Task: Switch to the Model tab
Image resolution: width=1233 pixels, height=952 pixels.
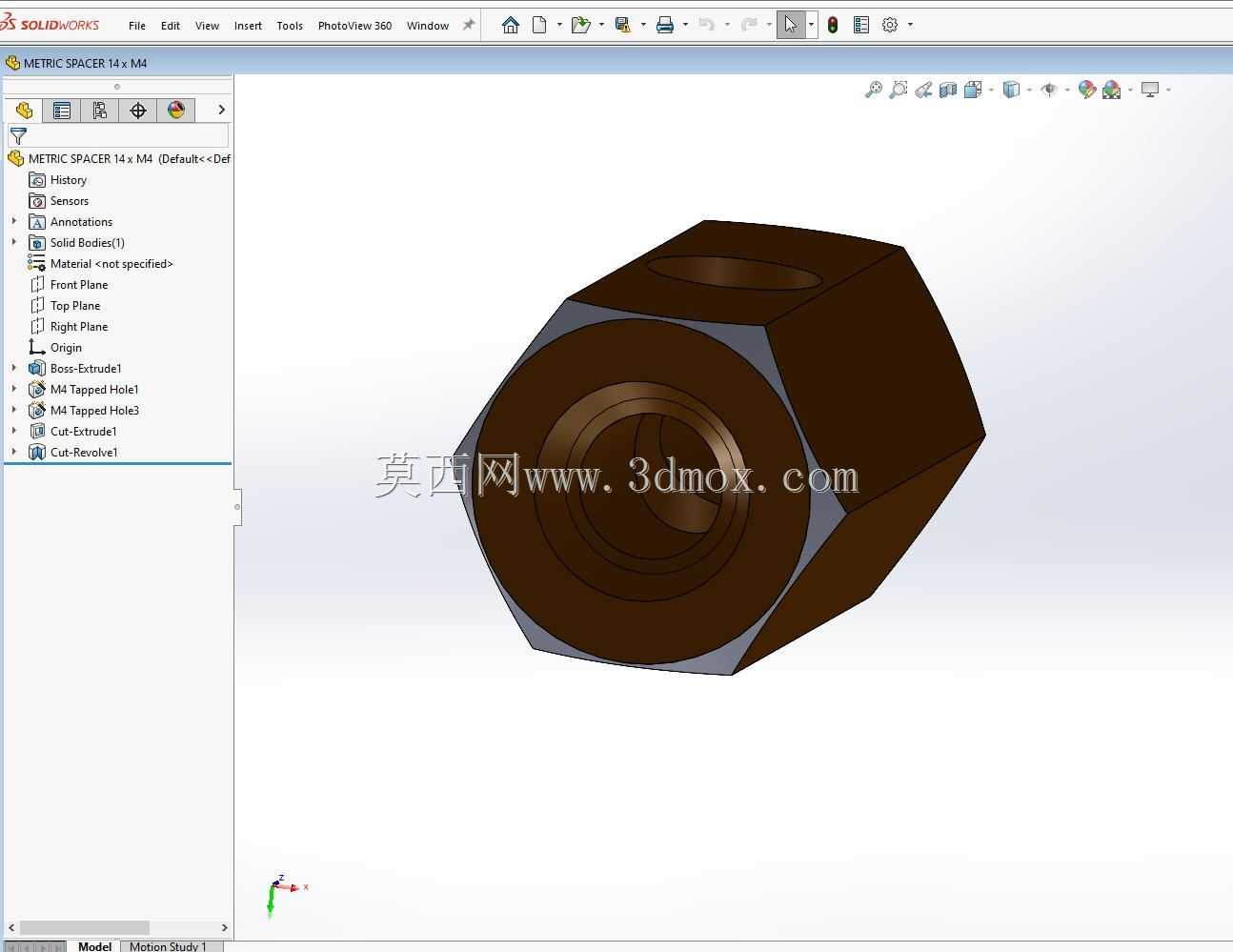Action: (x=94, y=946)
